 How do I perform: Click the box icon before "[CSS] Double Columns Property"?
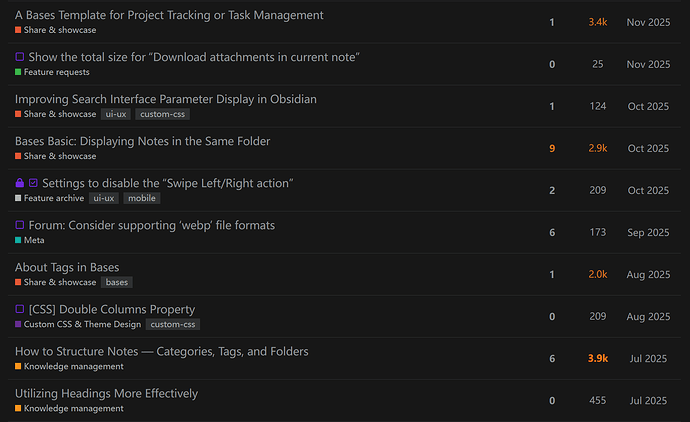(20, 310)
